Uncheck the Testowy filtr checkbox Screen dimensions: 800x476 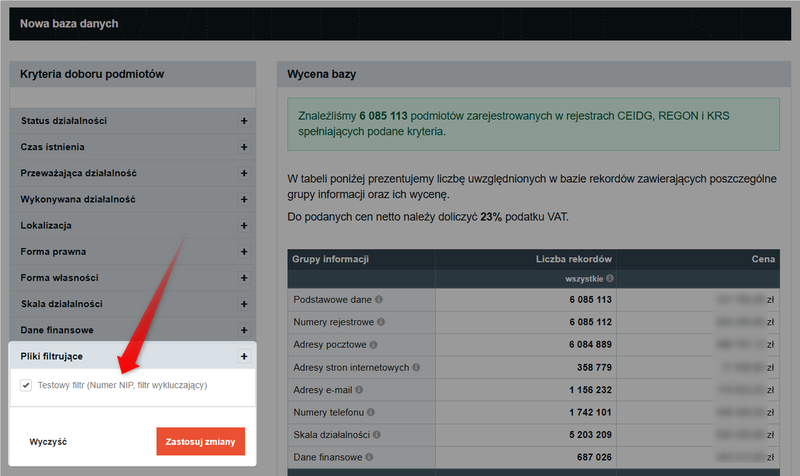pyautogui.click(x=26, y=385)
